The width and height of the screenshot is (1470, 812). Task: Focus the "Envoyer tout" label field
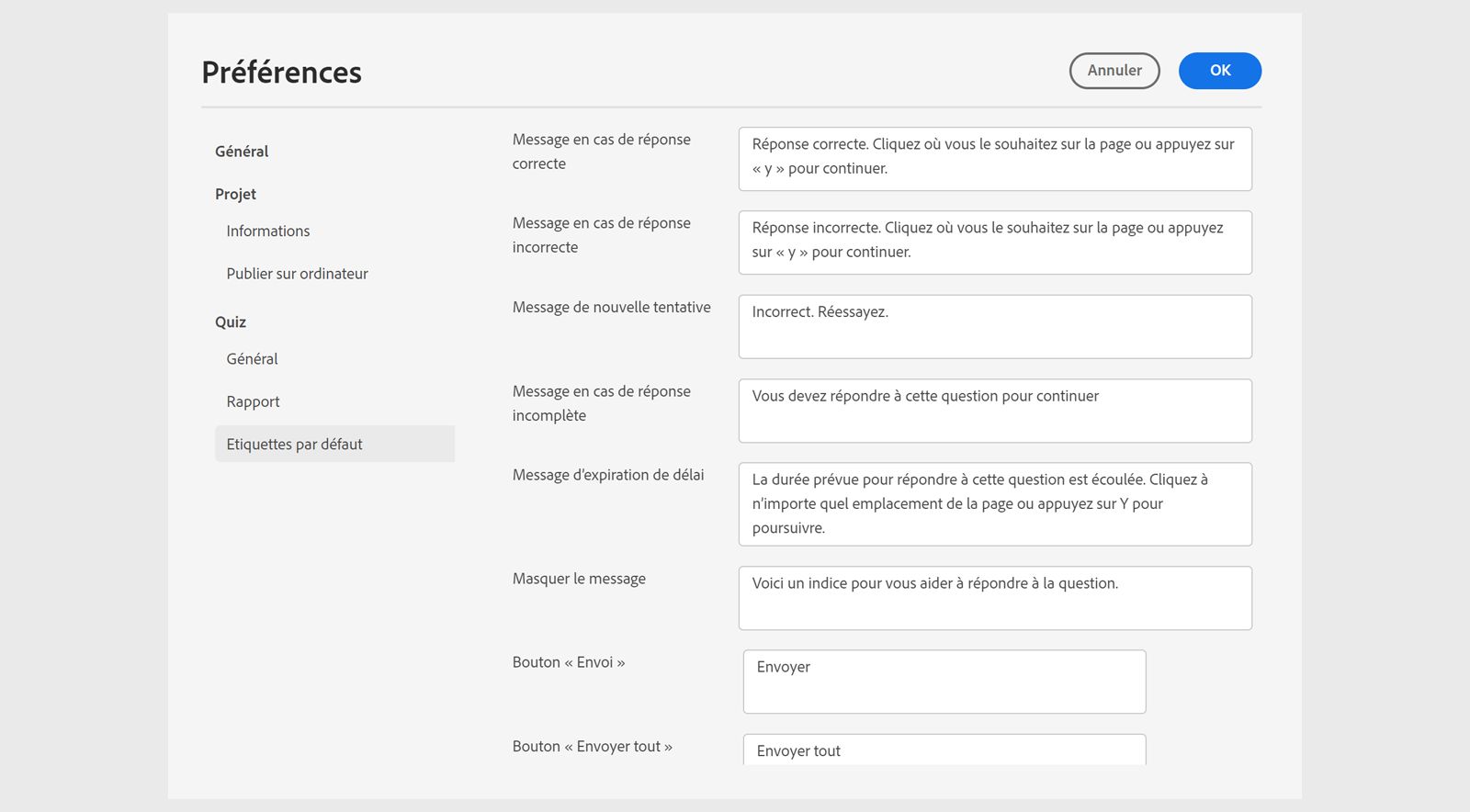coord(944,750)
